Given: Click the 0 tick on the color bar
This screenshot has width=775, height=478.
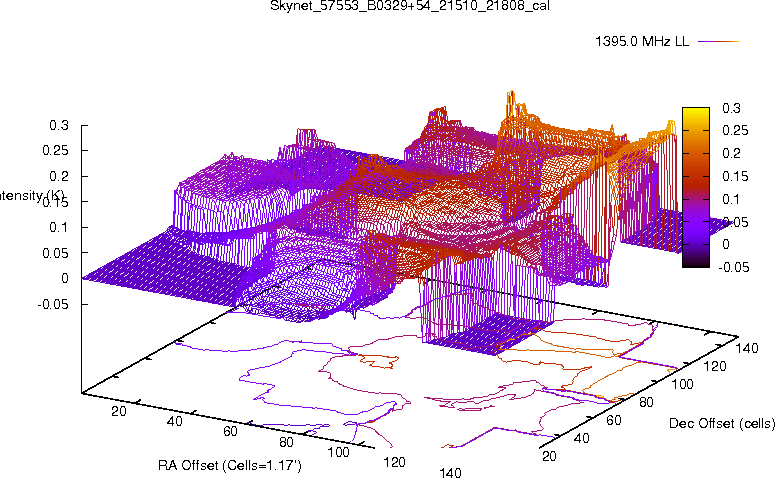Looking at the screenshot, I should click(726, 244).
